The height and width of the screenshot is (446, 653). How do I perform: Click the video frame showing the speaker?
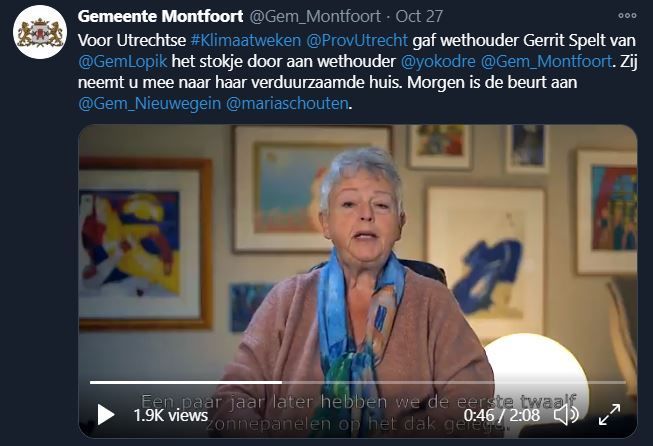[358, 250]
